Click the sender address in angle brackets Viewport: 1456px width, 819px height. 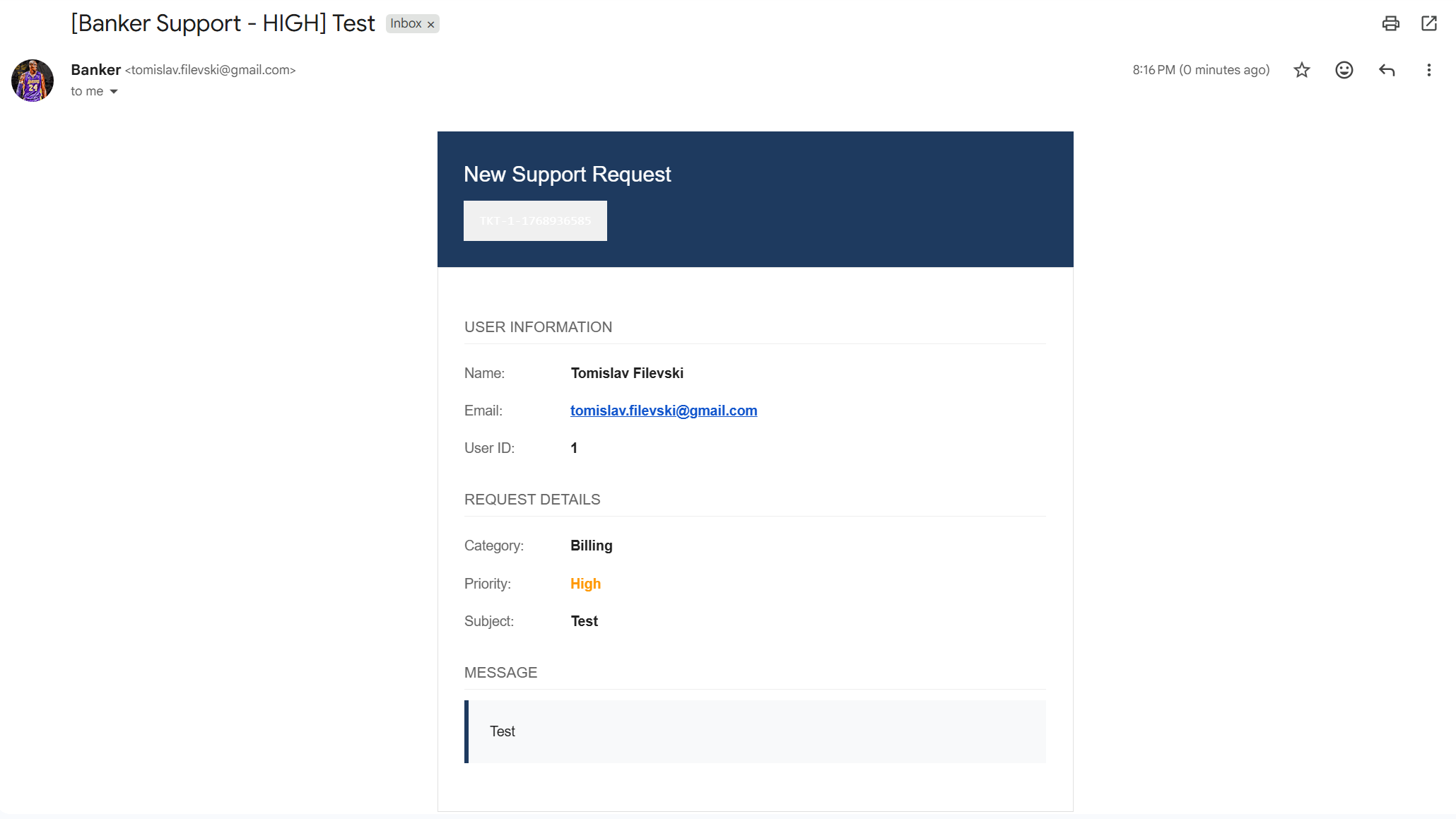point(211,70)
